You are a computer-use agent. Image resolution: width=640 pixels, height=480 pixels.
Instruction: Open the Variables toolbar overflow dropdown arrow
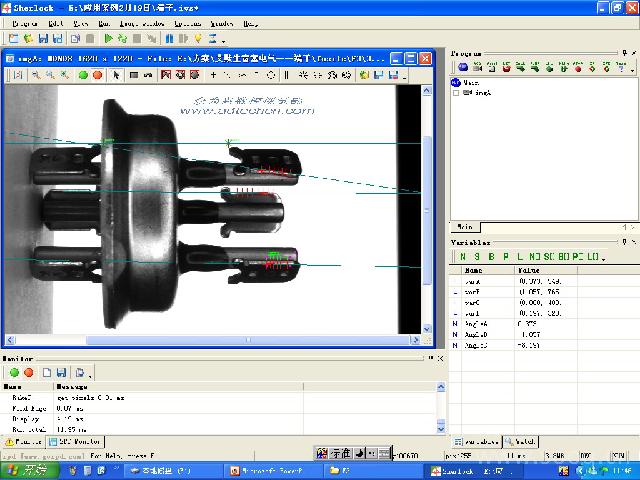[x=602, y=258]
